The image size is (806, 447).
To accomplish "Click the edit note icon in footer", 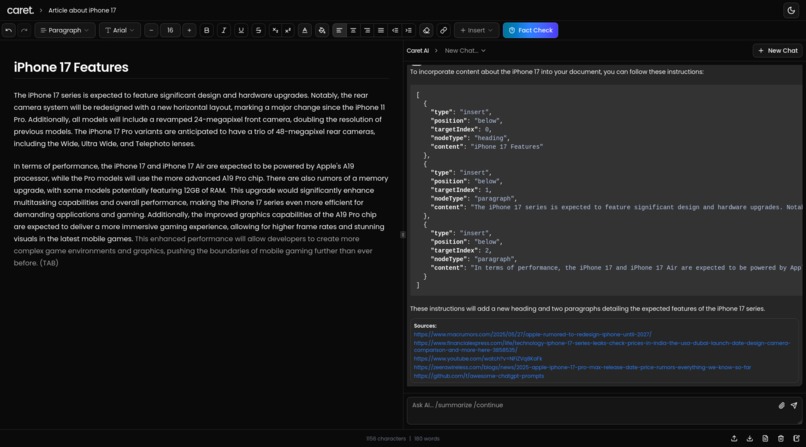I will click(x=796, y=438).
